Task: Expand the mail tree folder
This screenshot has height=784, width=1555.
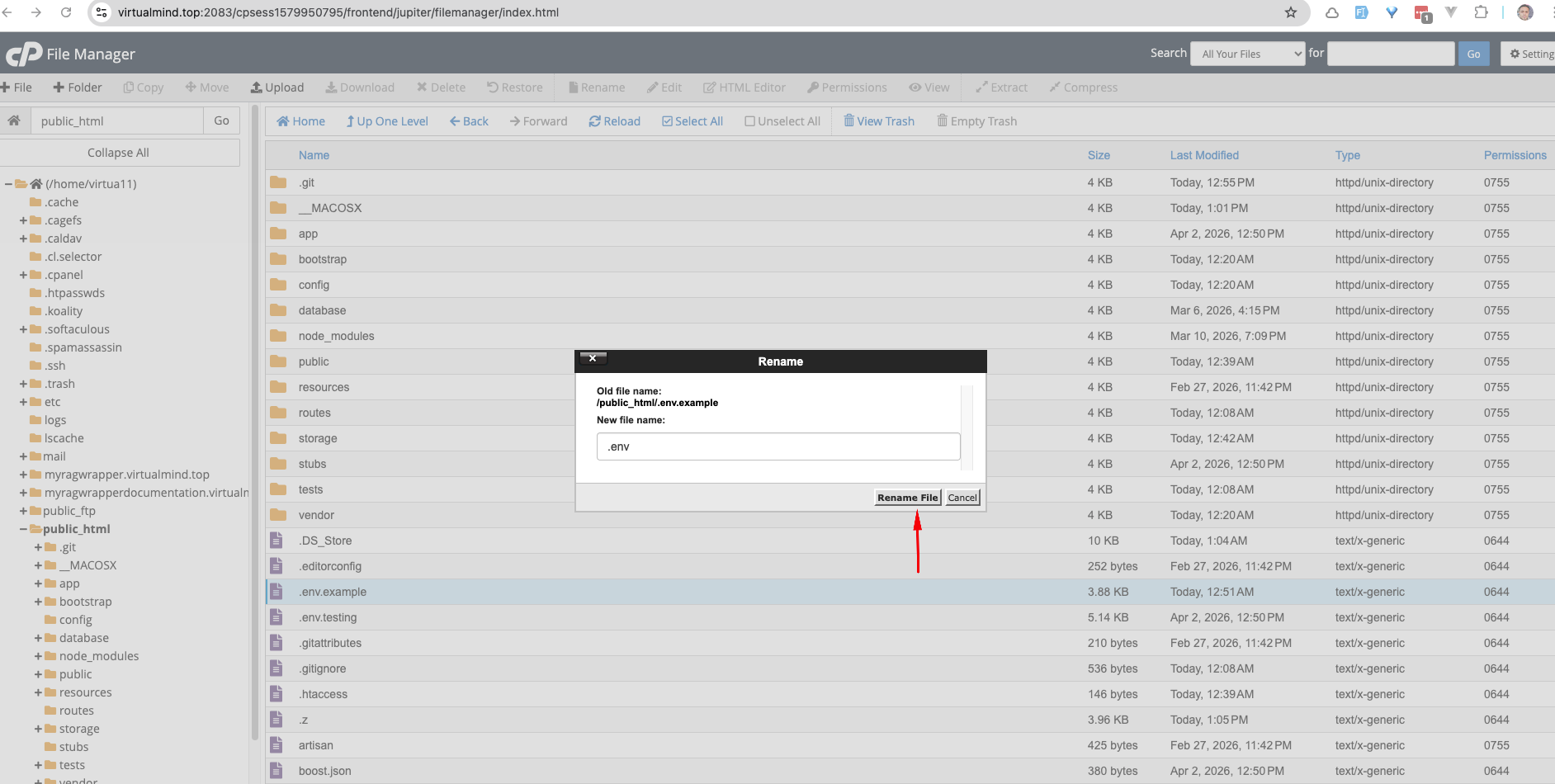Action: click(x=23, y=456)
